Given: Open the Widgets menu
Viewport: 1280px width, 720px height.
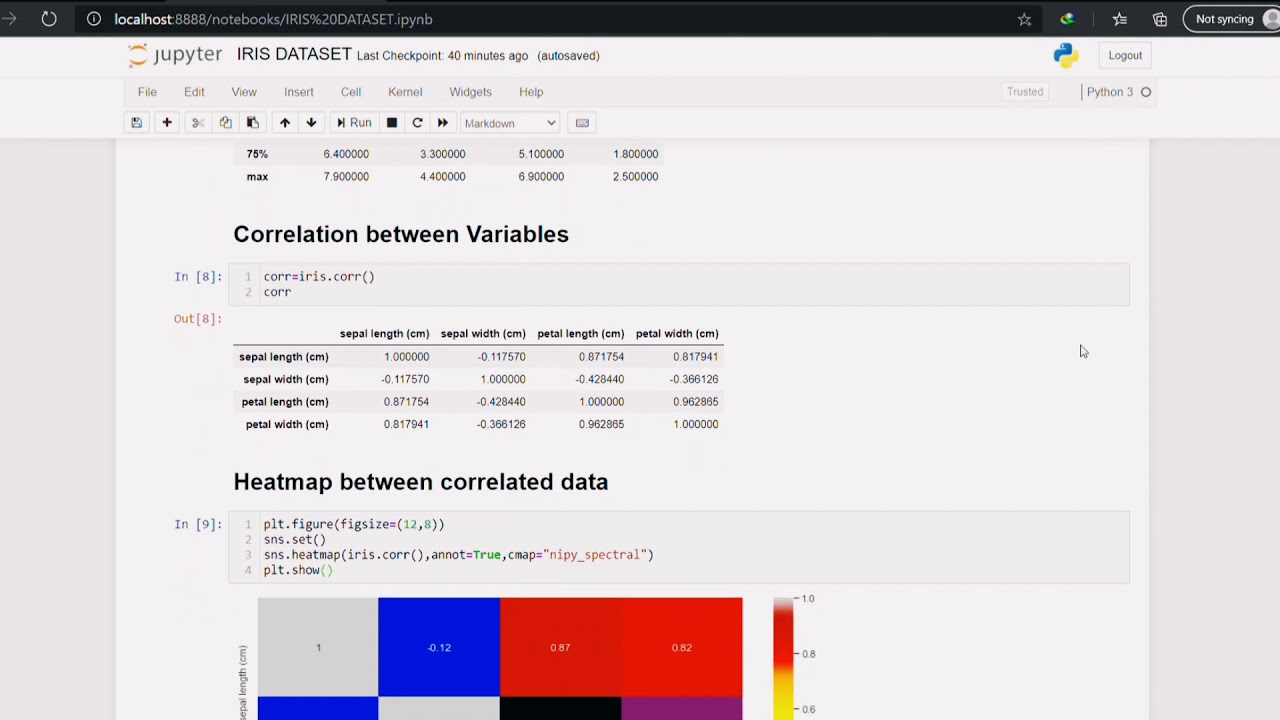Looking at the screenshot, I should pyautogui.click(x=470, y=92).
